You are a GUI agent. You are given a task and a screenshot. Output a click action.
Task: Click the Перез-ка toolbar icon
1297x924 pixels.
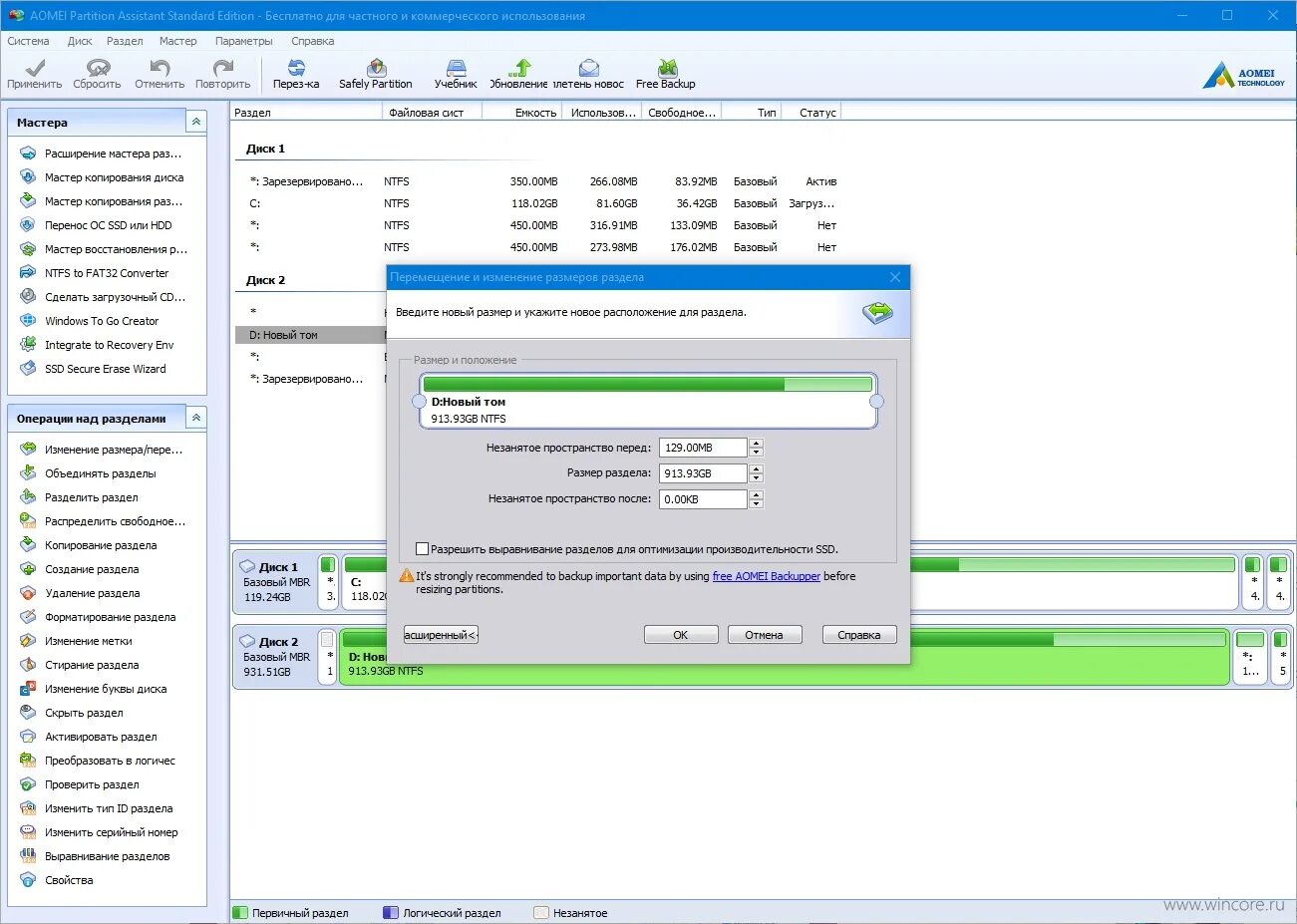(296, 74)
